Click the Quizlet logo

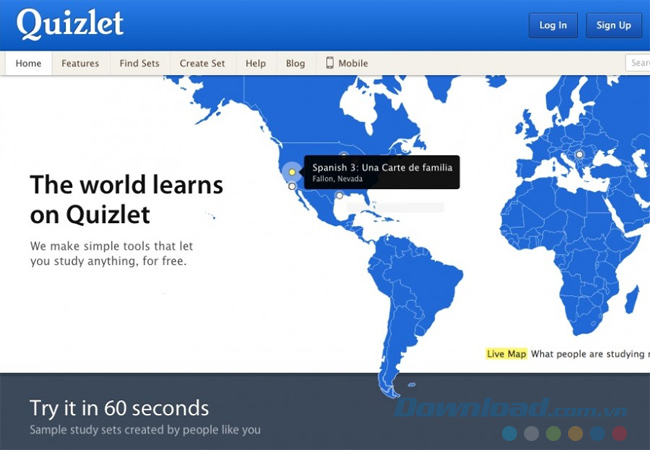click(70, 24)
